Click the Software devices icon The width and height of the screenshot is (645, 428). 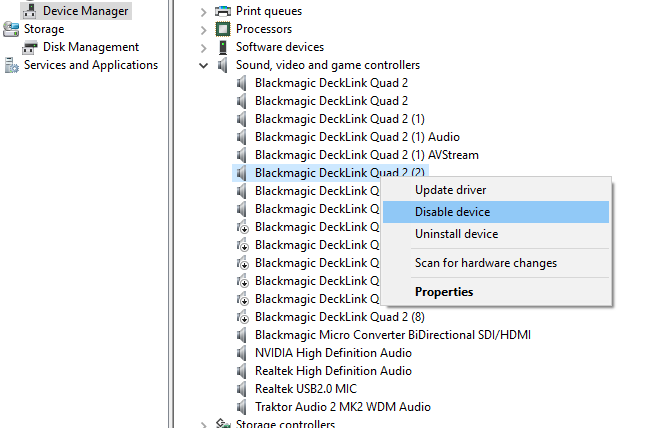[x=223, y=47]
